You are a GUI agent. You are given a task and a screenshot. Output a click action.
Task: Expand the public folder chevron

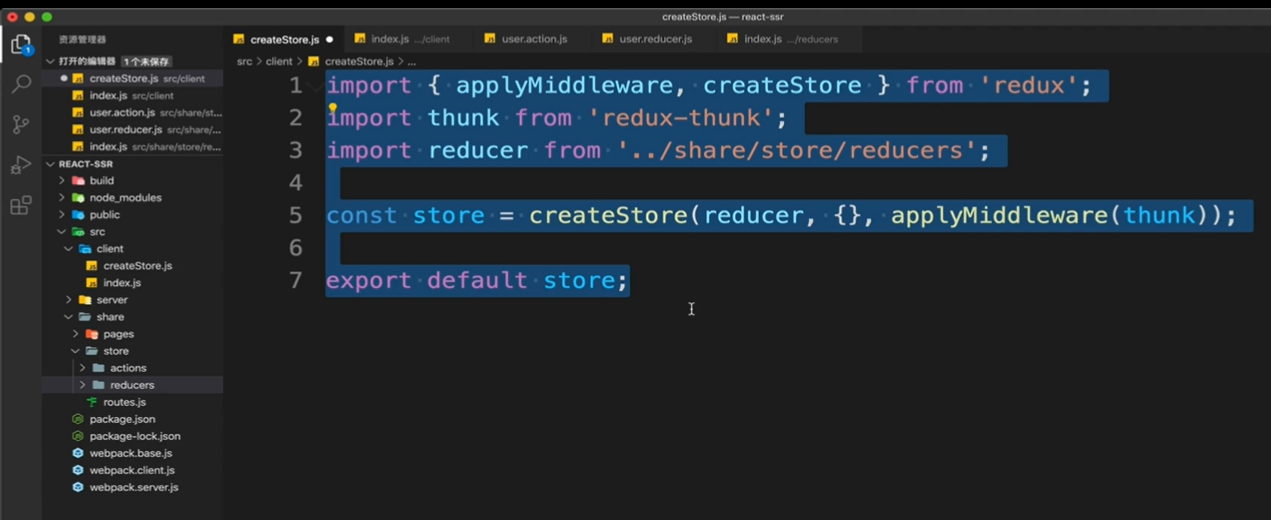[x=62, y=215]
